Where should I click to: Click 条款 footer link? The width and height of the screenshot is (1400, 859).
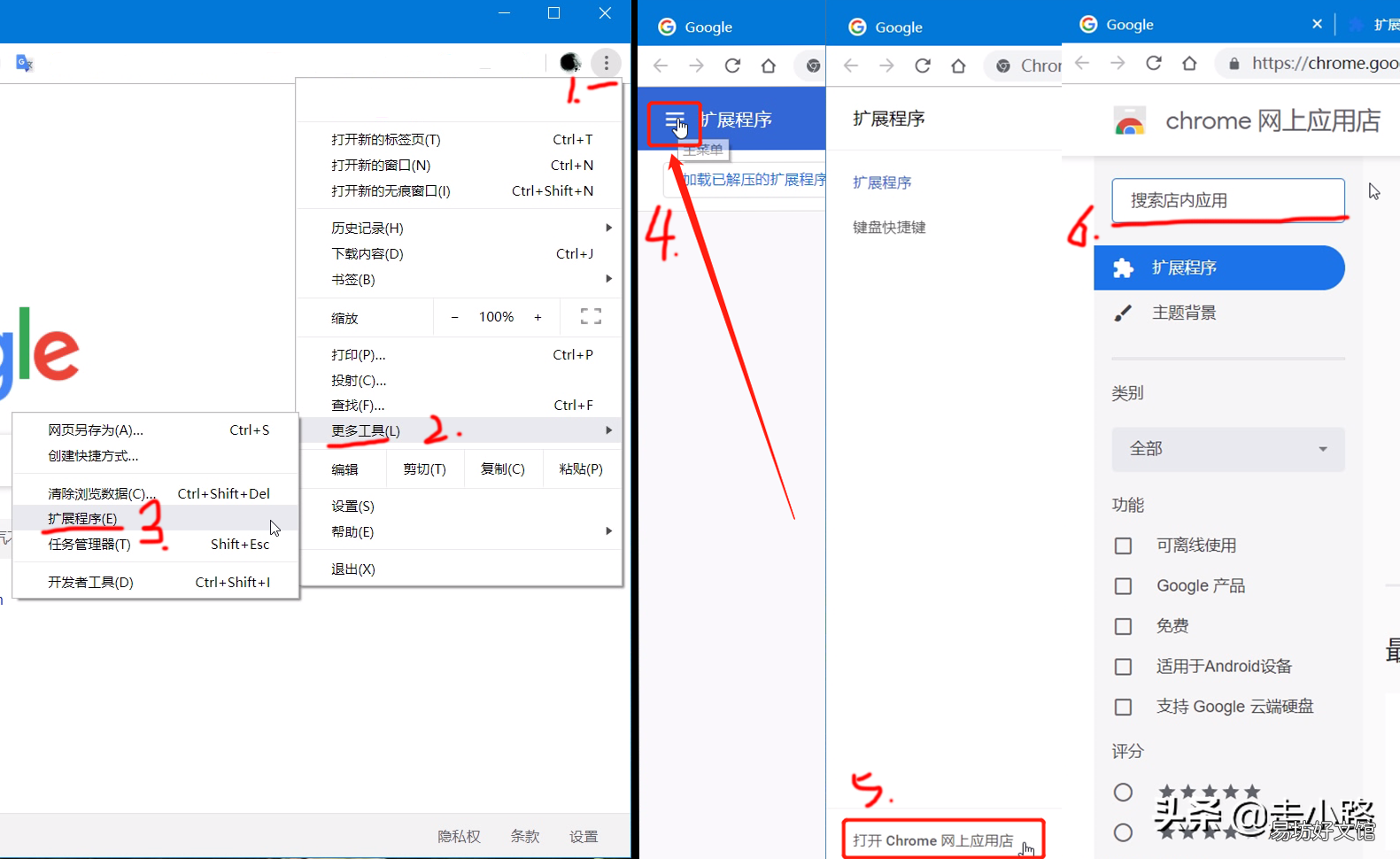click(525, 836)
